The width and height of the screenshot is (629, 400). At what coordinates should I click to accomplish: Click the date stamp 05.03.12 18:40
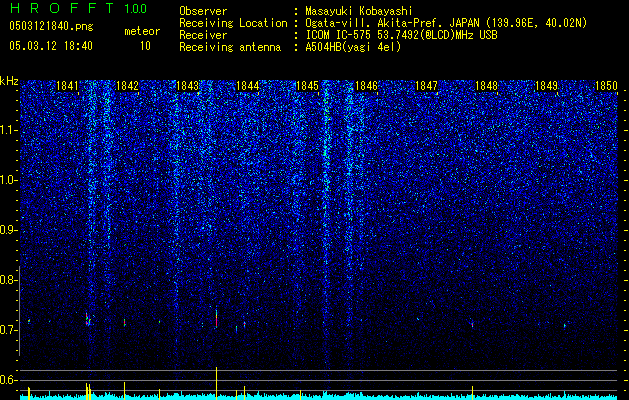(x=51, y=46)
